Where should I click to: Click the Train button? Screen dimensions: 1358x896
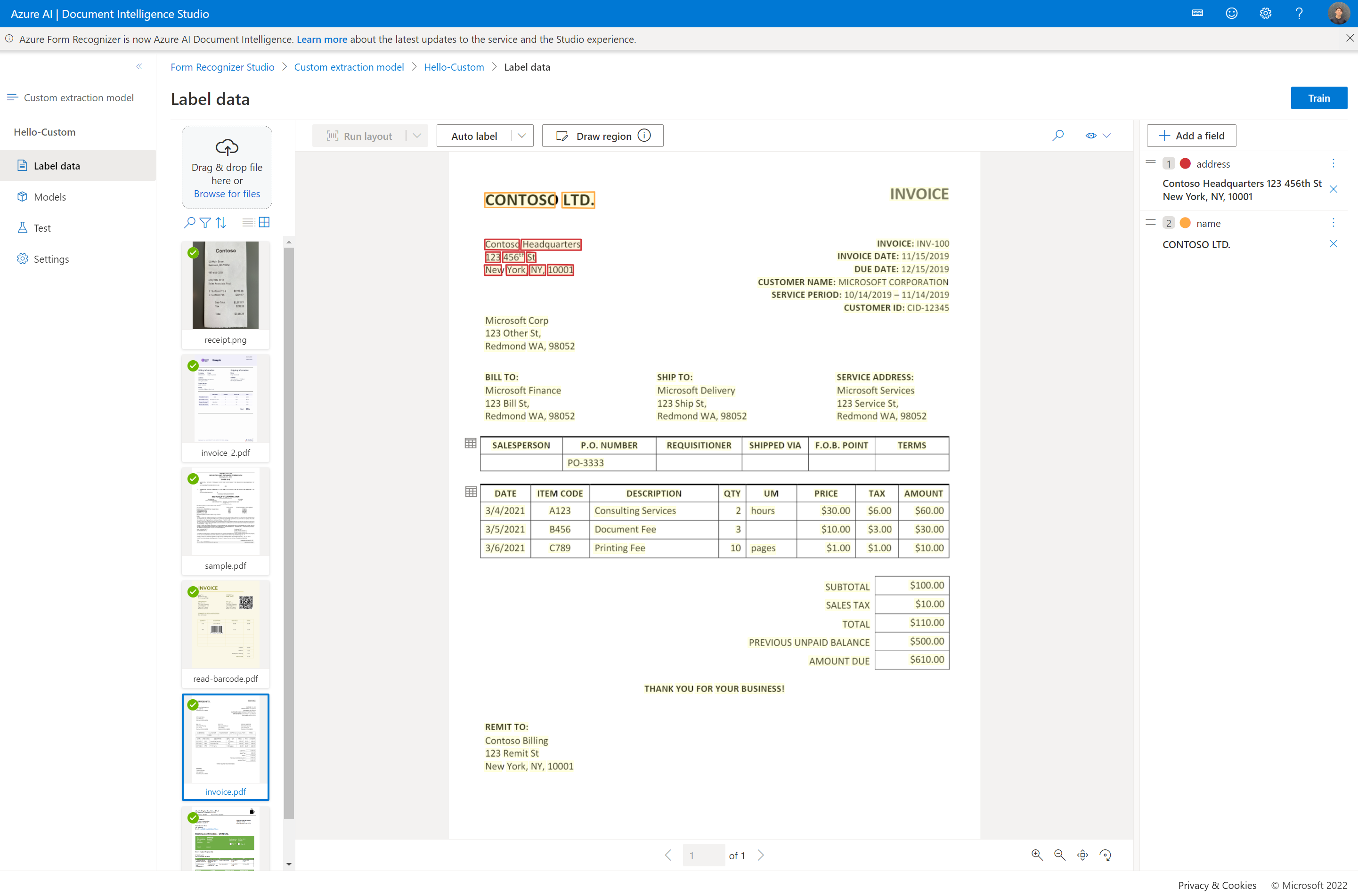point(1319,97)
